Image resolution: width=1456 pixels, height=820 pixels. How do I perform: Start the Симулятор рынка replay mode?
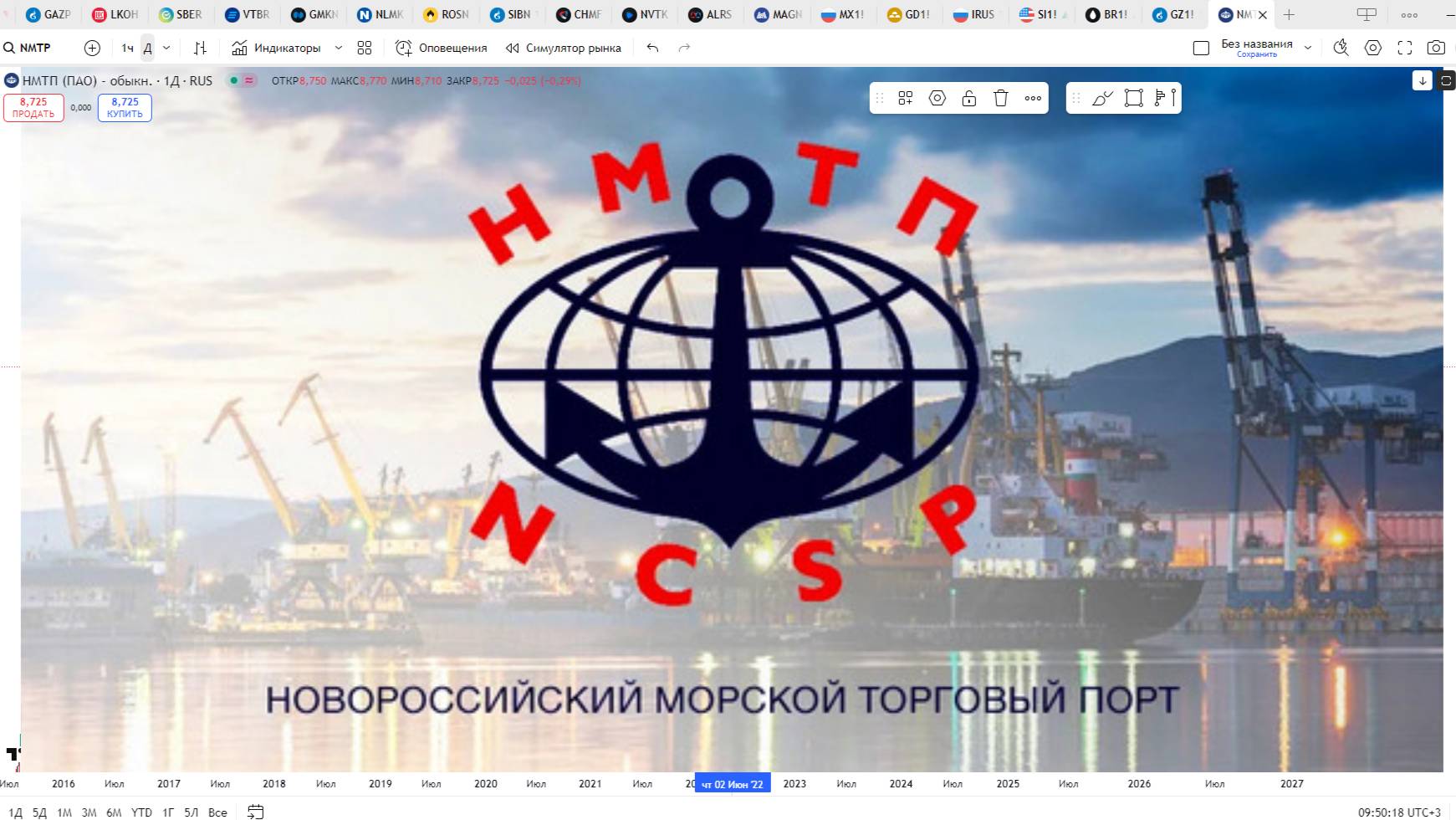[x=563, y=48]
